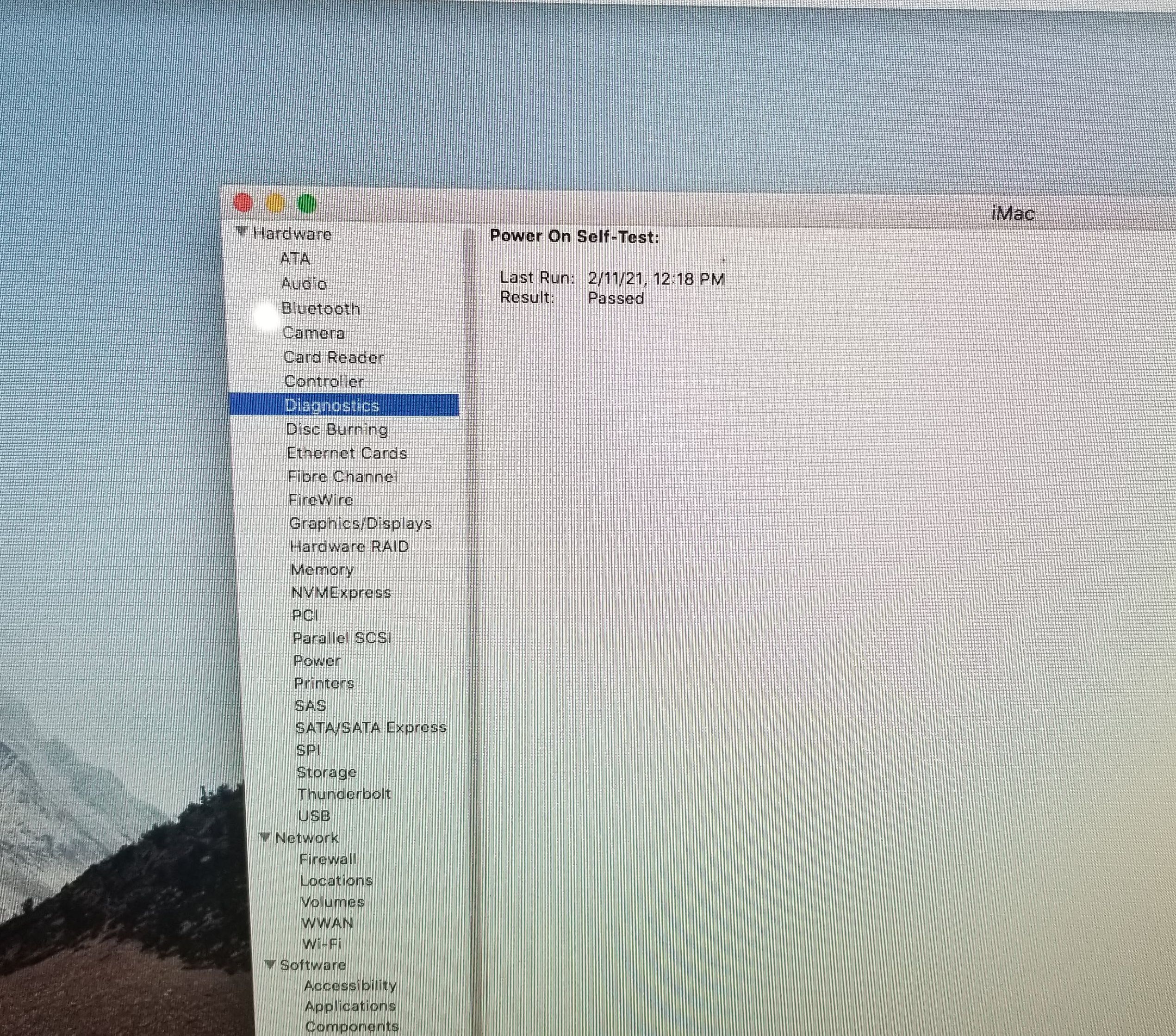Select Memory from the hardware list
Viewport: 1176px width, 1036px height.
coord(322,570)
